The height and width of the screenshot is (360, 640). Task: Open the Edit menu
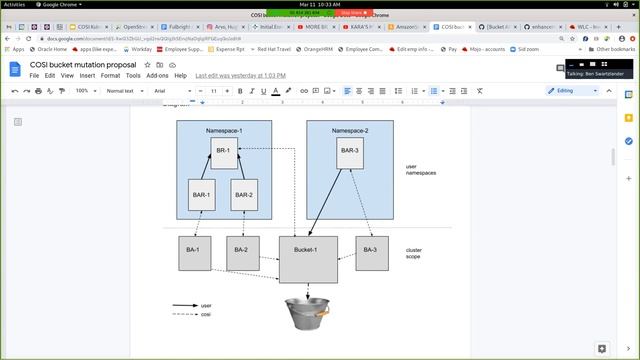coord(50,76)
